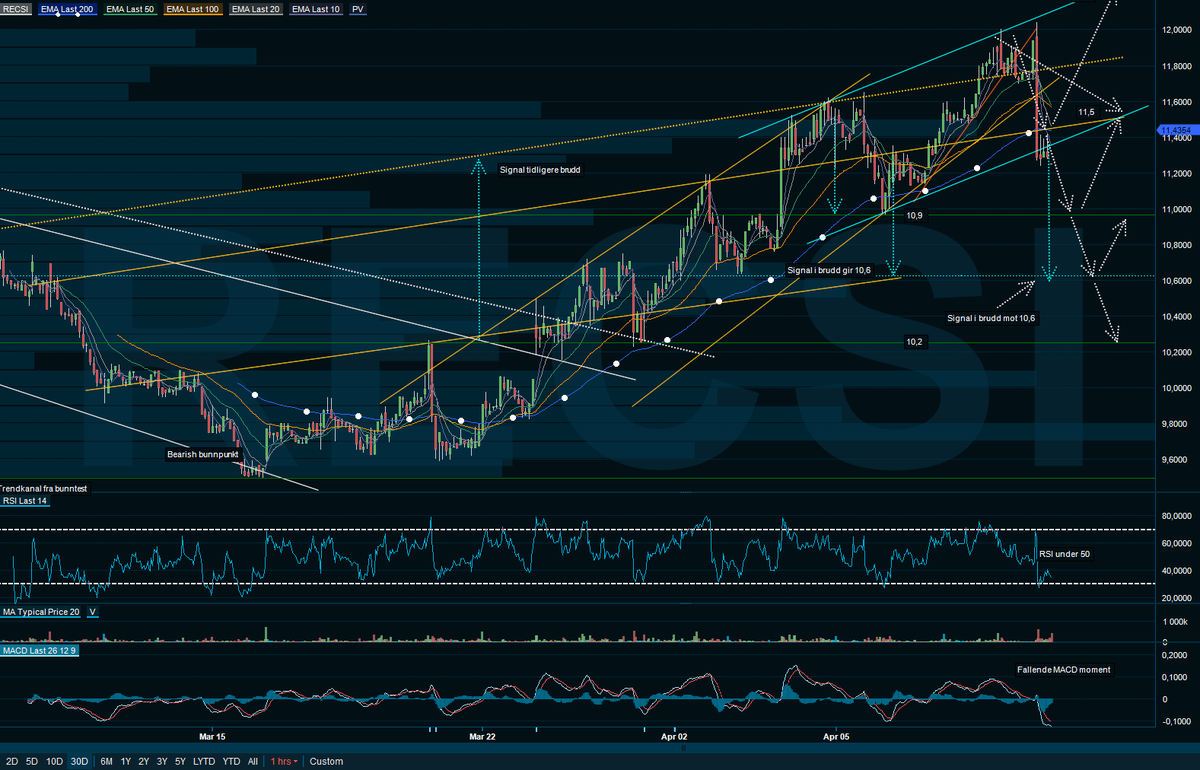This screenshot has height=770, width=1200.
Task: Click the 10,9 support level label
Action: [915, 215]
